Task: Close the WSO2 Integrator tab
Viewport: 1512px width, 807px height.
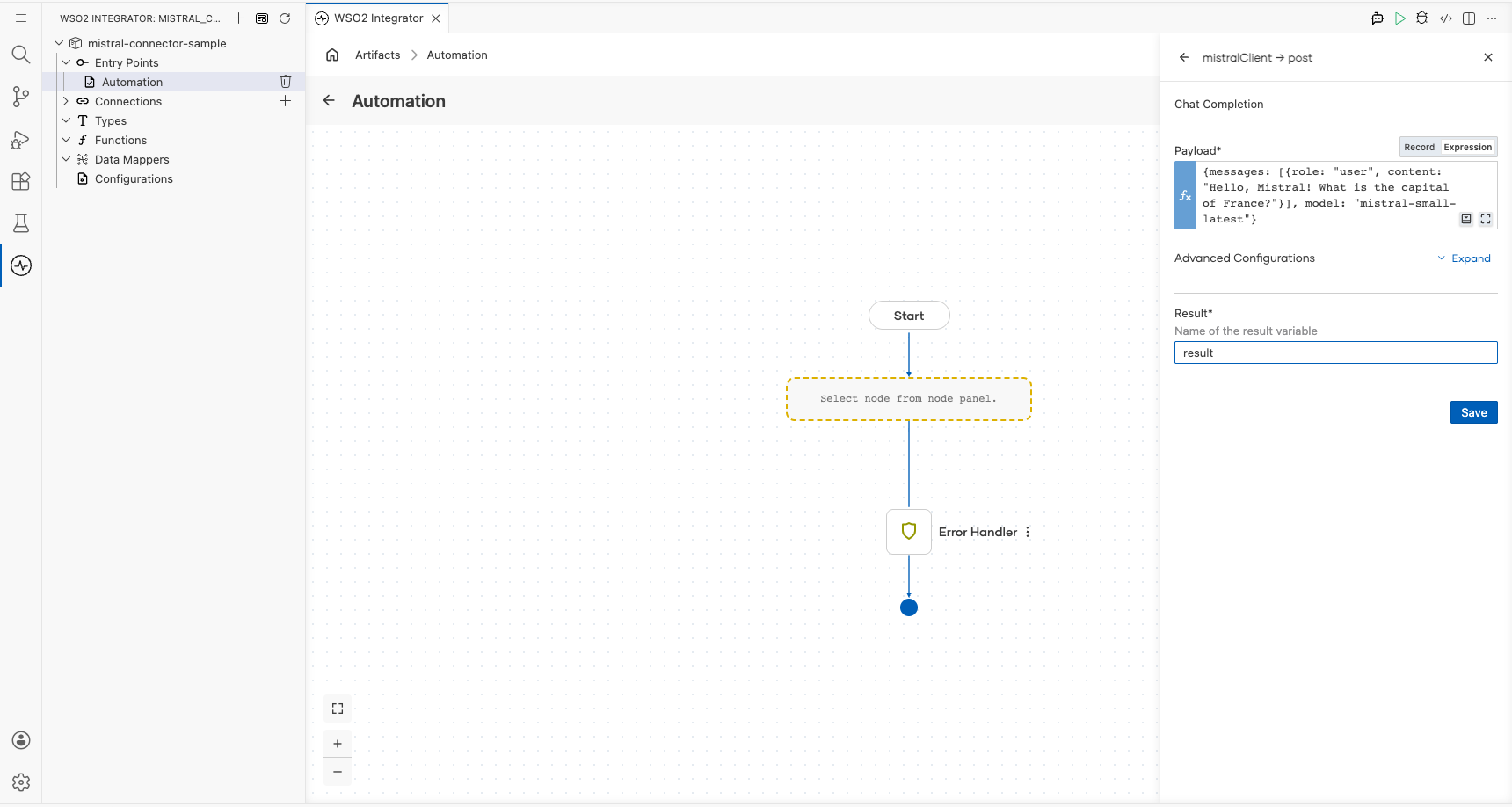Action: [436, 18]
